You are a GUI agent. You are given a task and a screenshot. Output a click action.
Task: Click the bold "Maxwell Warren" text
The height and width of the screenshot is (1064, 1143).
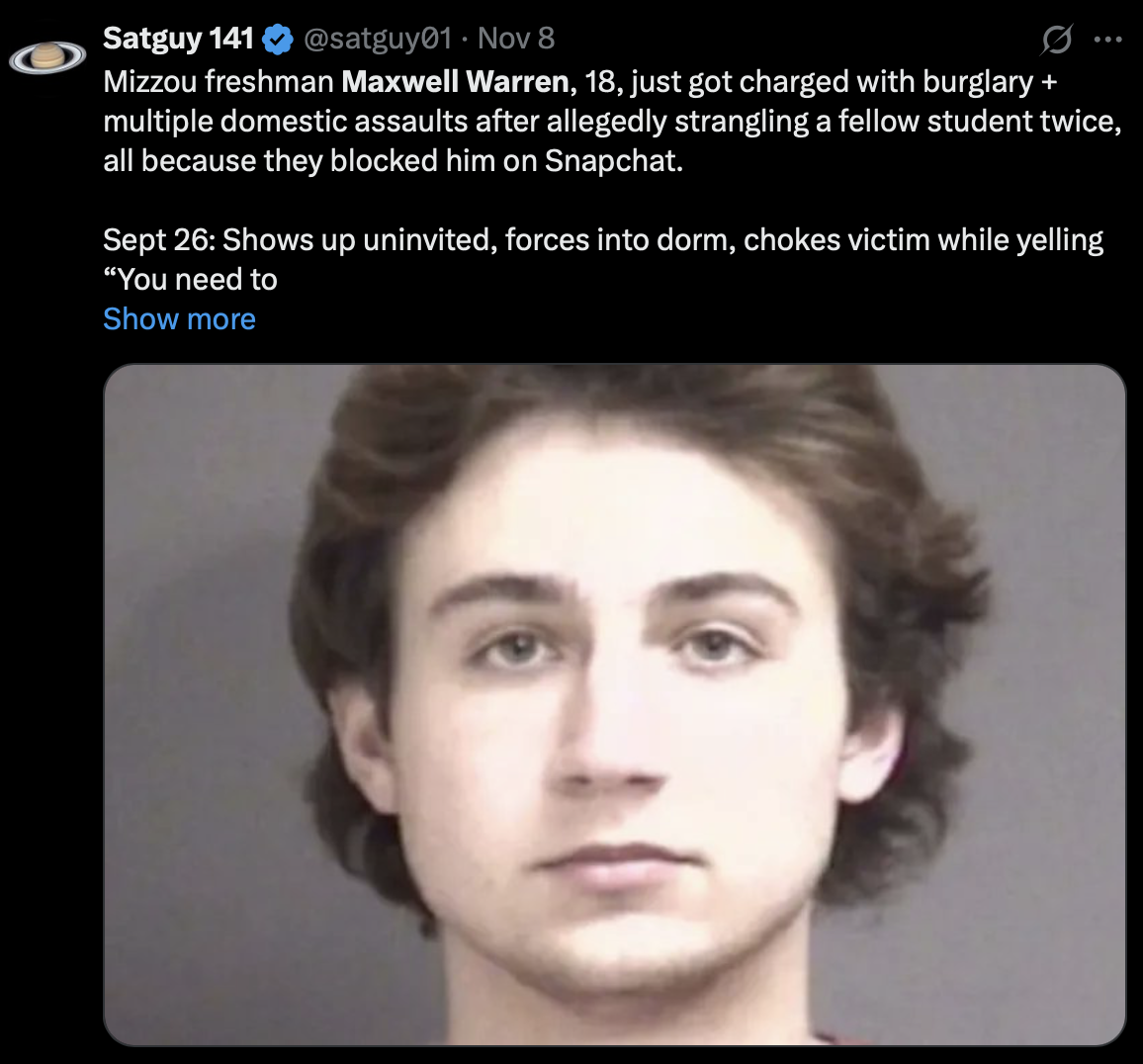coord(455,81)
